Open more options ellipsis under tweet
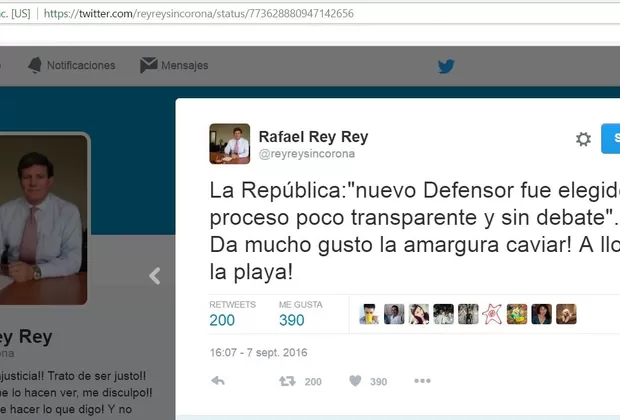Screen dimensions: 620x420 (422, 381)
